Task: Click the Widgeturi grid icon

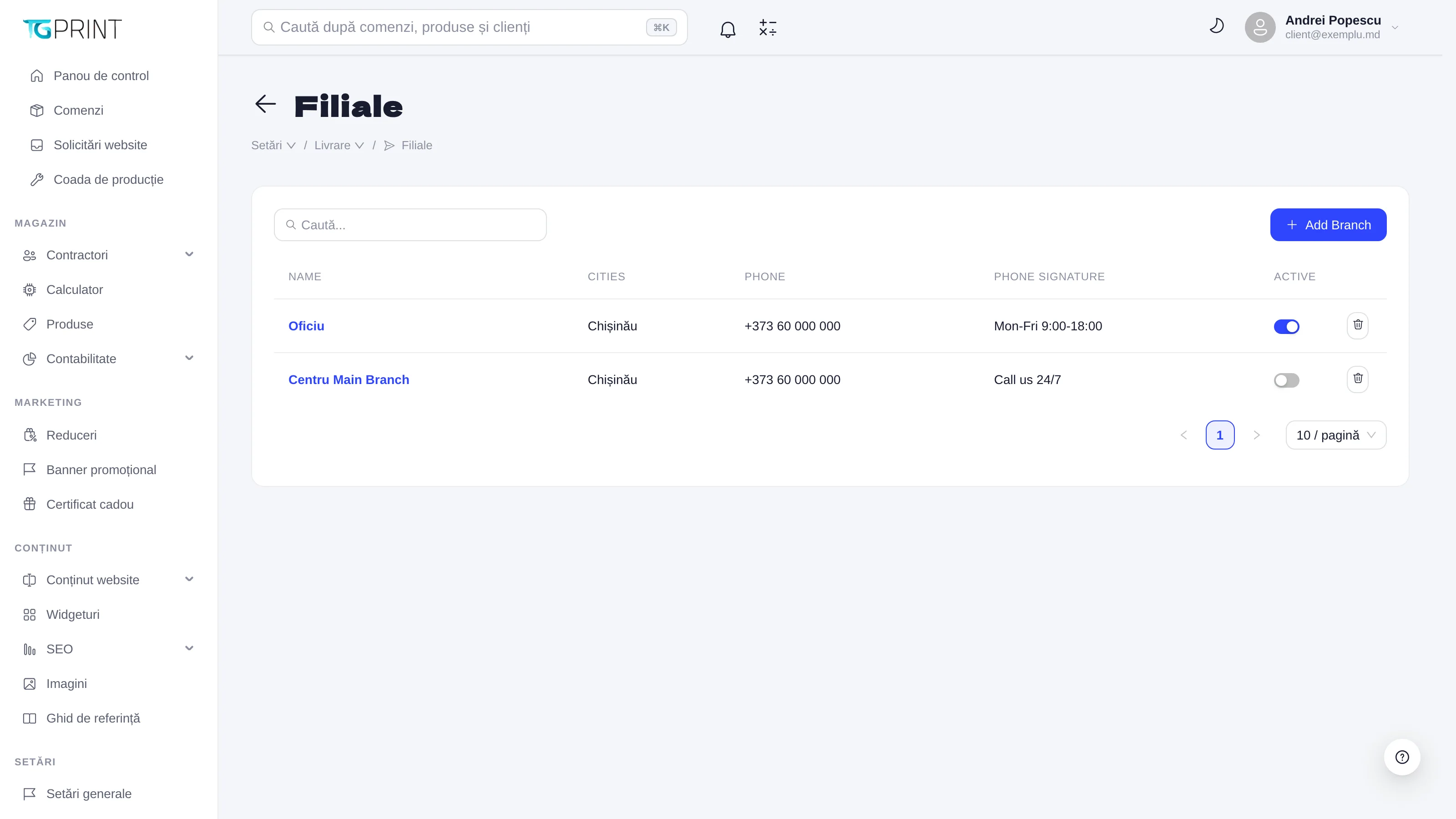Action: 30,614
